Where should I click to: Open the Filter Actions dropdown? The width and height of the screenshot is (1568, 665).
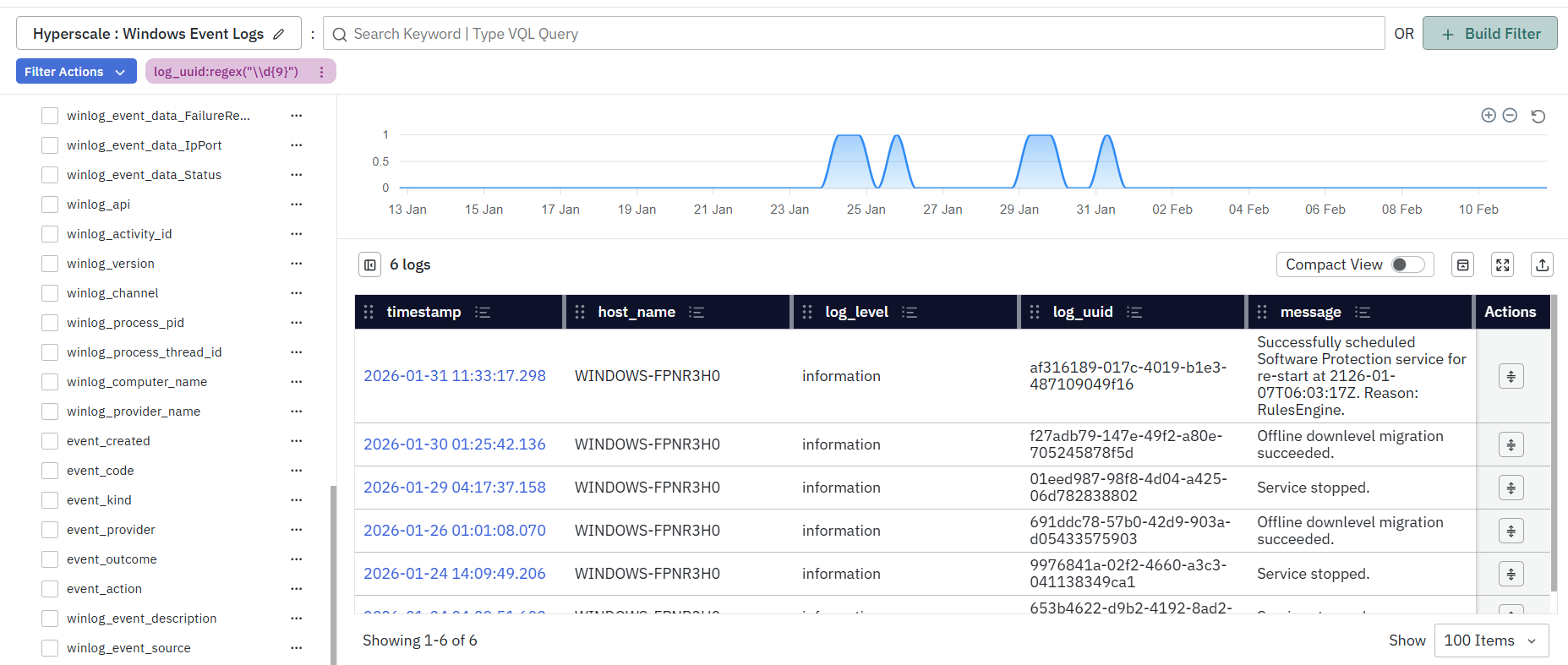[75, 72]
